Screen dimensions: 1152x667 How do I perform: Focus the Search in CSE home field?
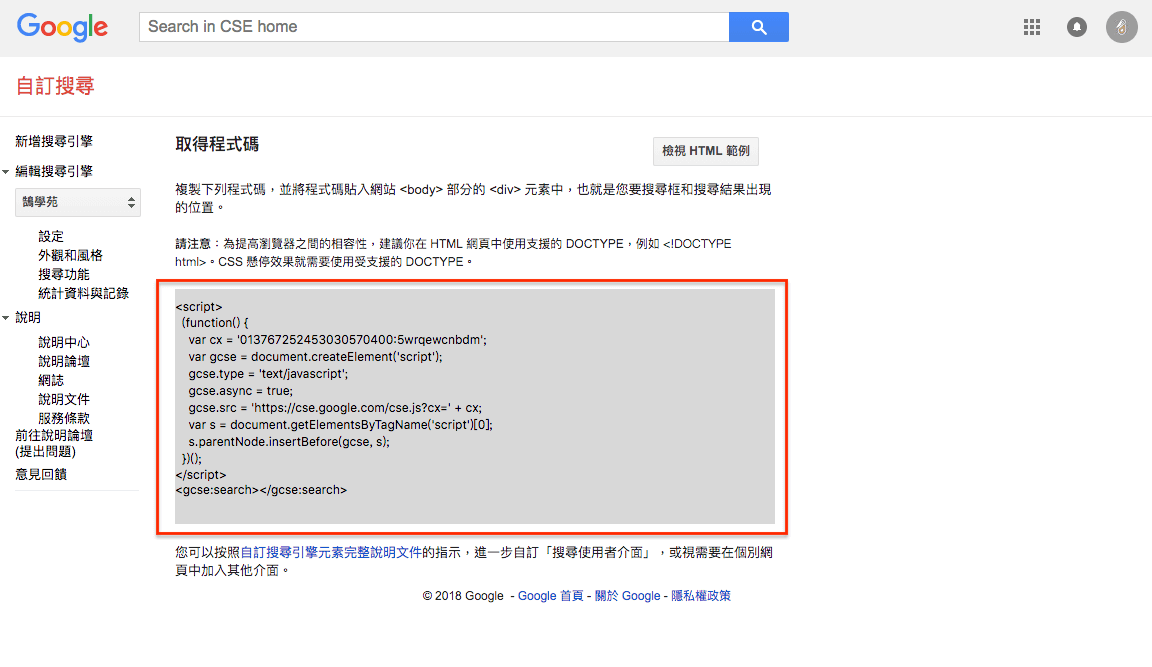pyautogui.click(x=434, y=27)
